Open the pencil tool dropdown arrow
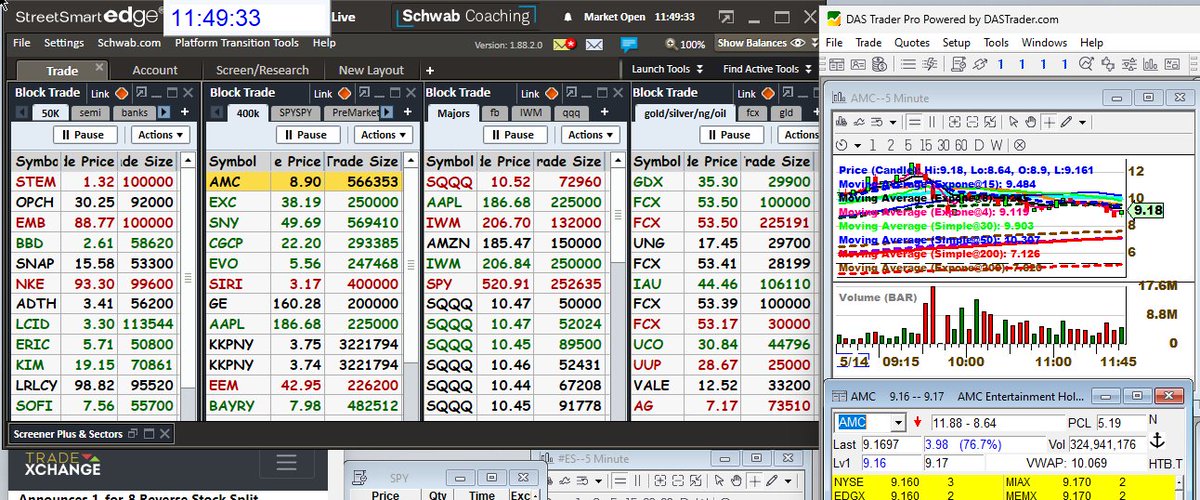 click(x=1082, y=122)
